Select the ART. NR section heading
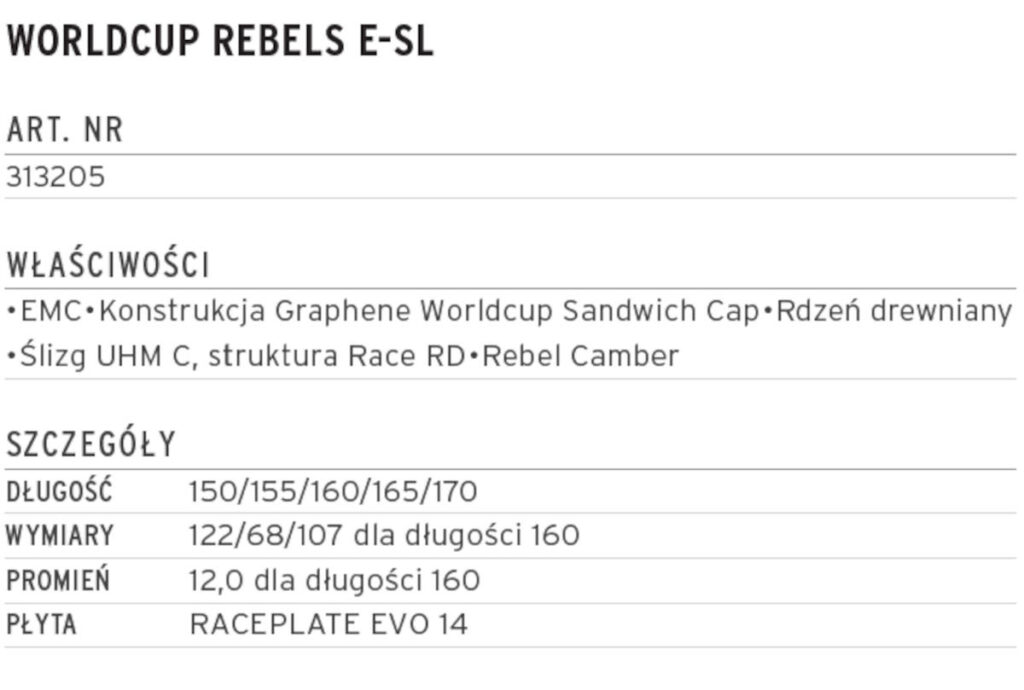This screenshot has height=690, width=1024. [64, 132]
